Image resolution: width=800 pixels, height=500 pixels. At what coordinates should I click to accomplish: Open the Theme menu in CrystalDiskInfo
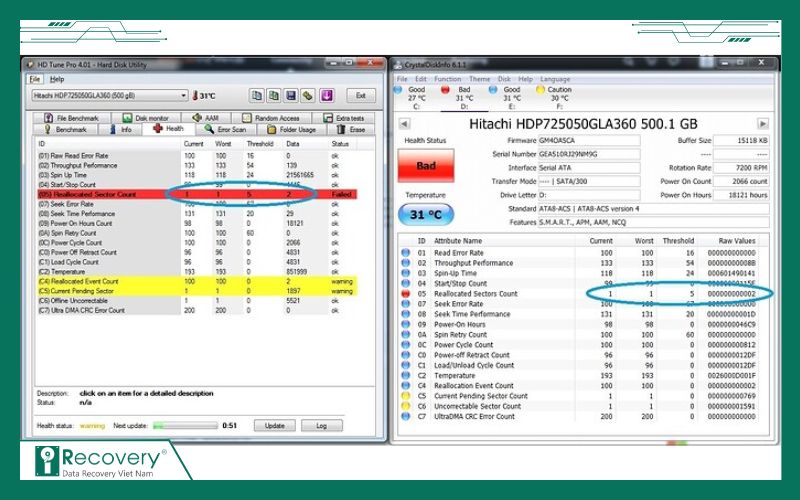coord(479,79)
